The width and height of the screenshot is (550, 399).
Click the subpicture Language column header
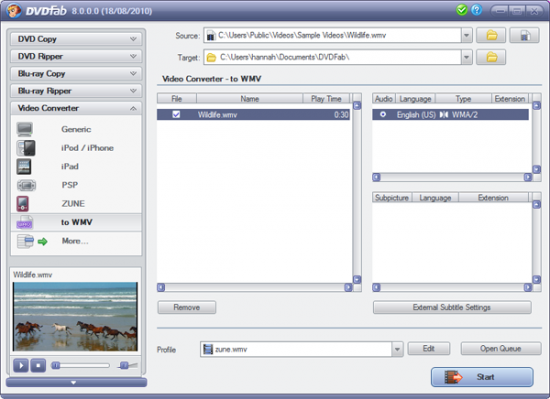pyautogui.click(x=435, y=198)
